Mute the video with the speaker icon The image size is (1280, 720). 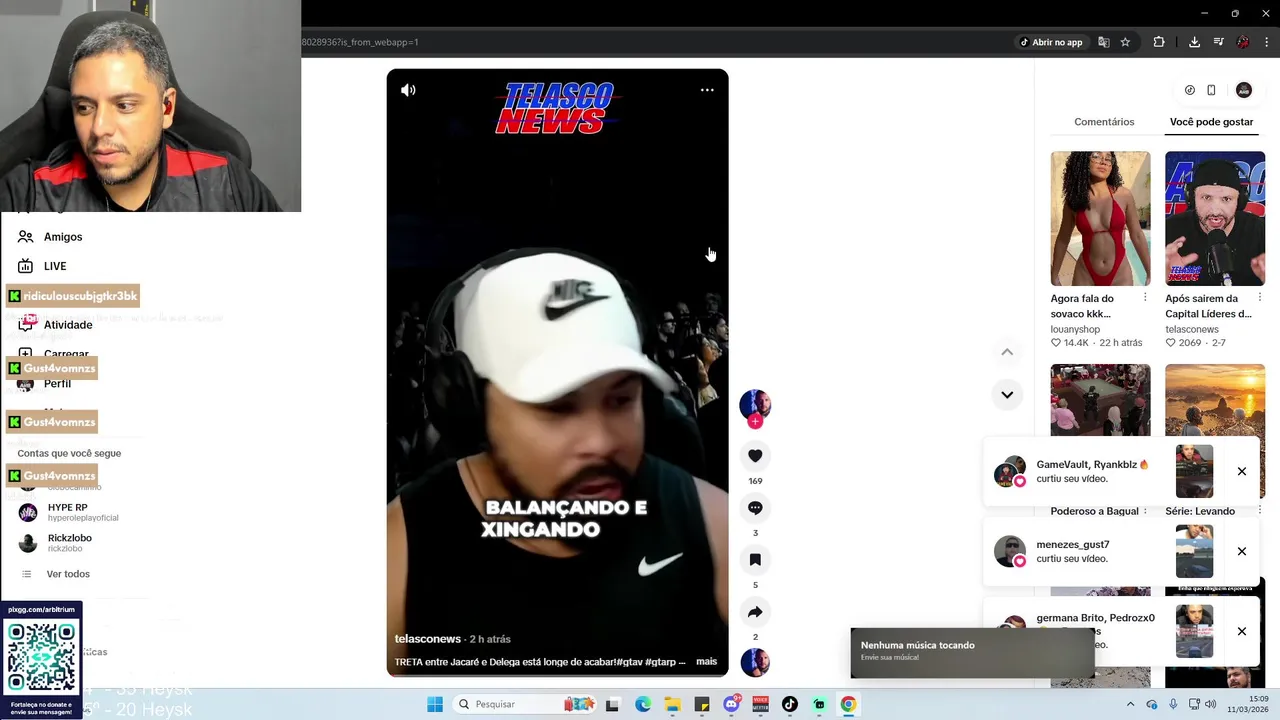click(408, 90)
